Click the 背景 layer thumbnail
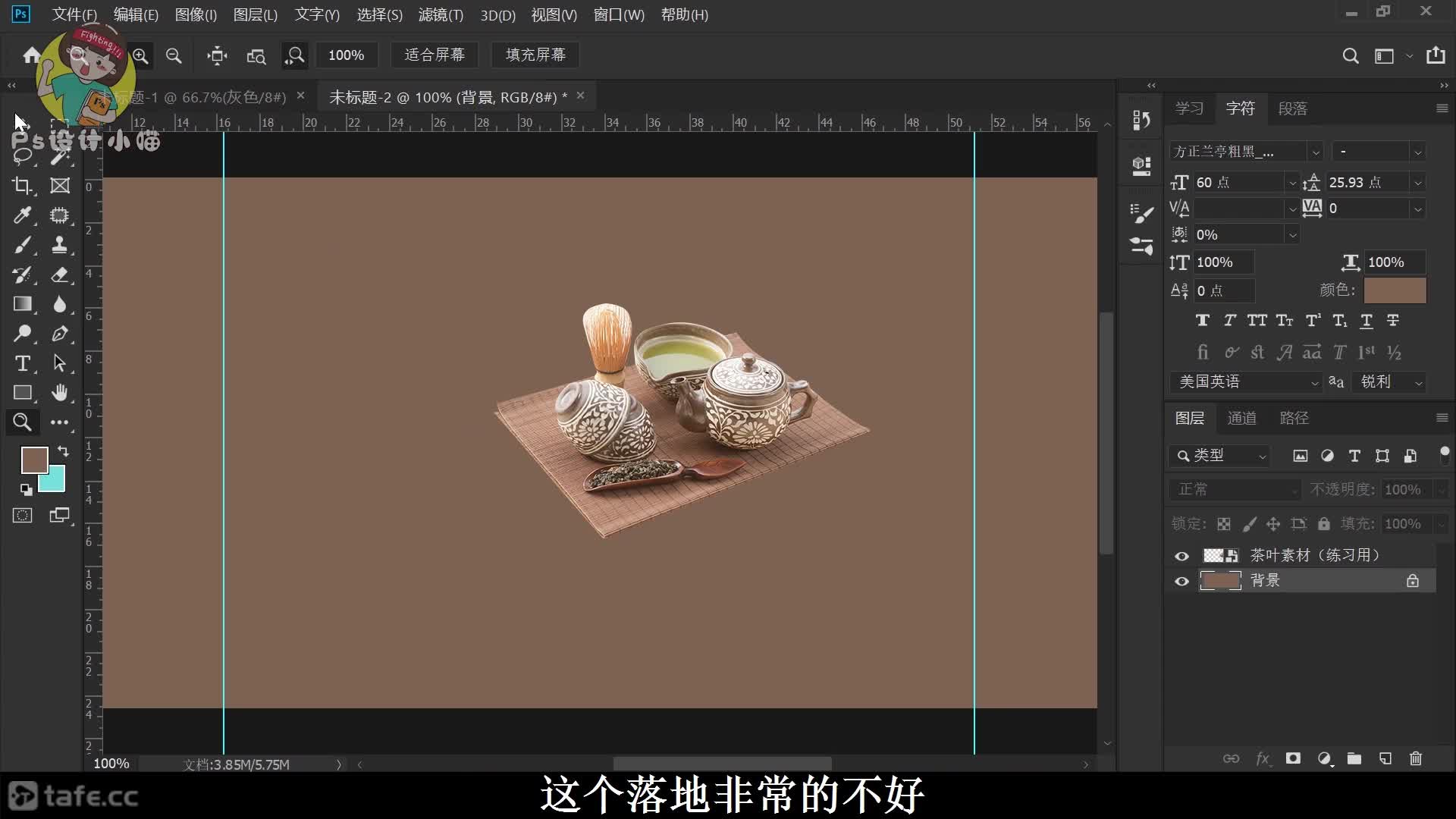The image size is (1456, 819). [x=1220, y=582]
